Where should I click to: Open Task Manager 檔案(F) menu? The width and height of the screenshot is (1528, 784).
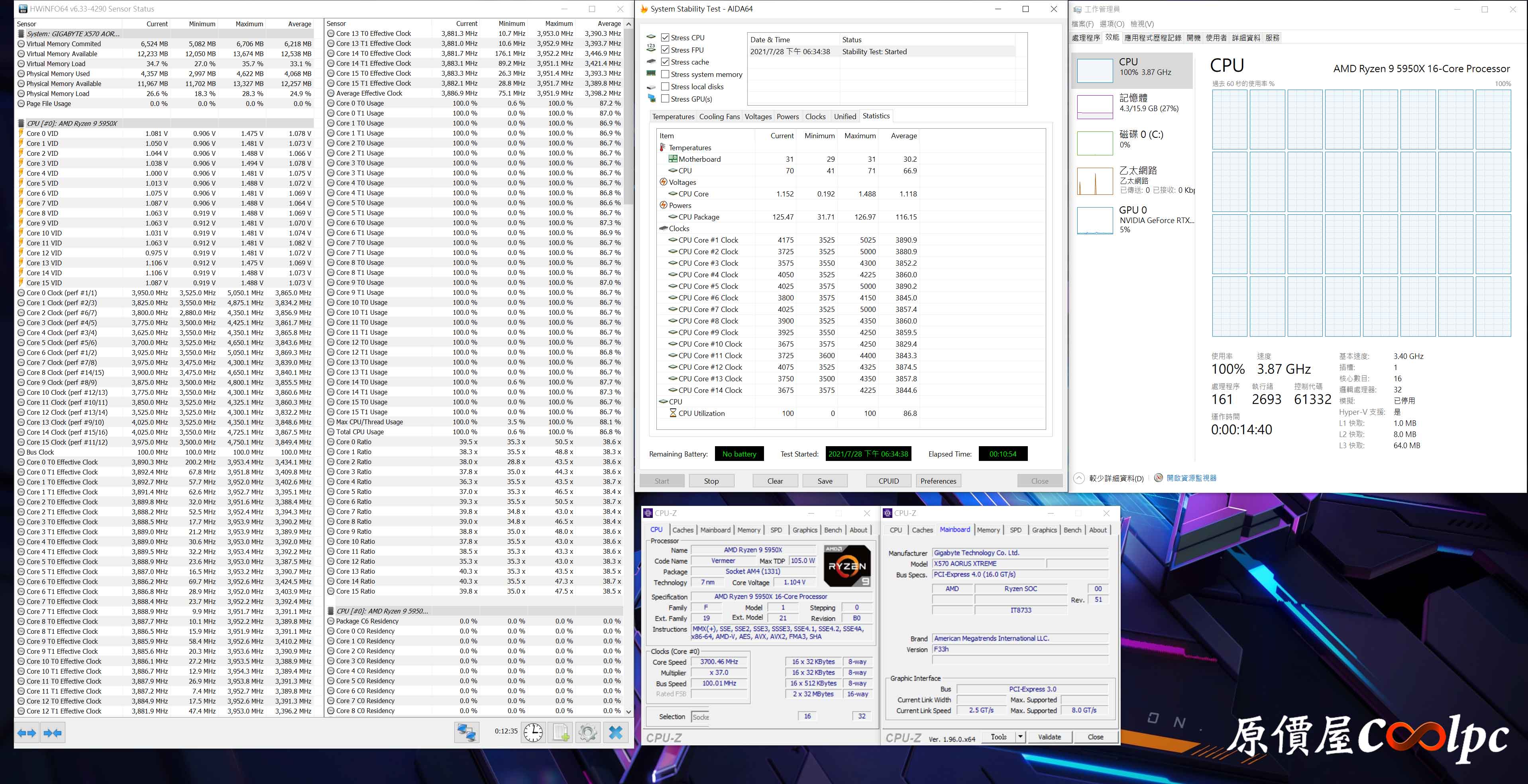pyautogui.click(x=1082, y=24)
